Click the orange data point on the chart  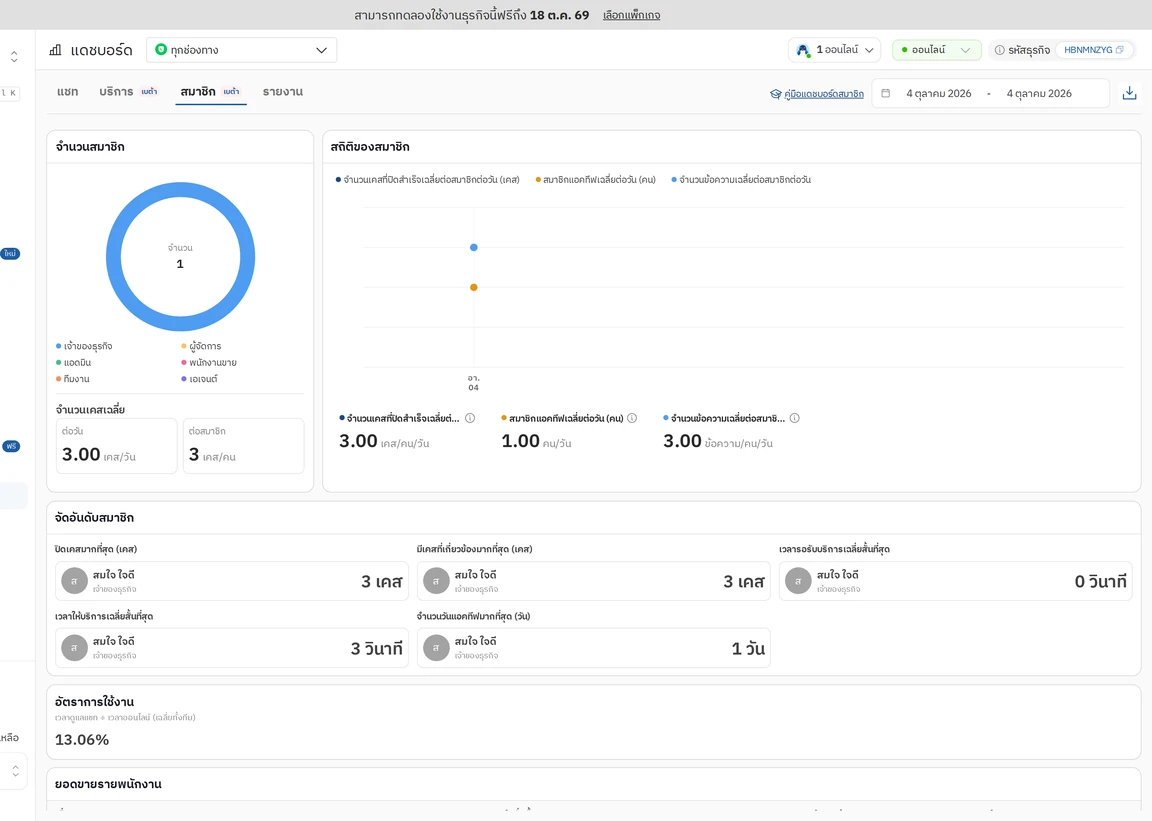(474, 287)
